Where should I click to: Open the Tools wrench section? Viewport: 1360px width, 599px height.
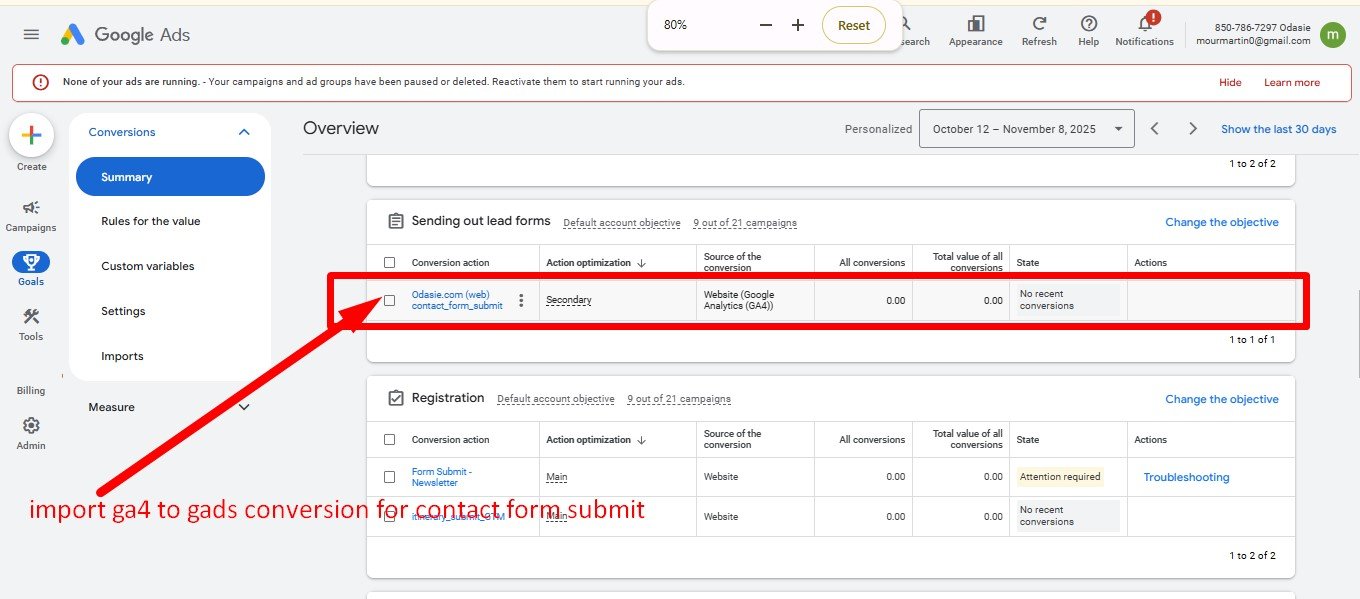point(31,317)
